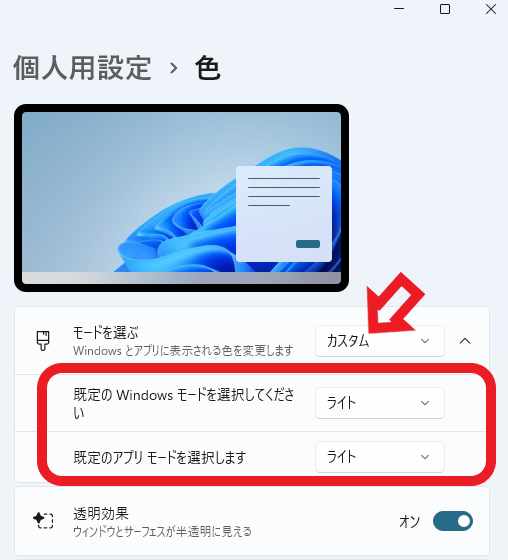This screenshot has width=508, height=560.
Task: Click the breadcrumb arrow before 色
Action: [x=174, y=68]
